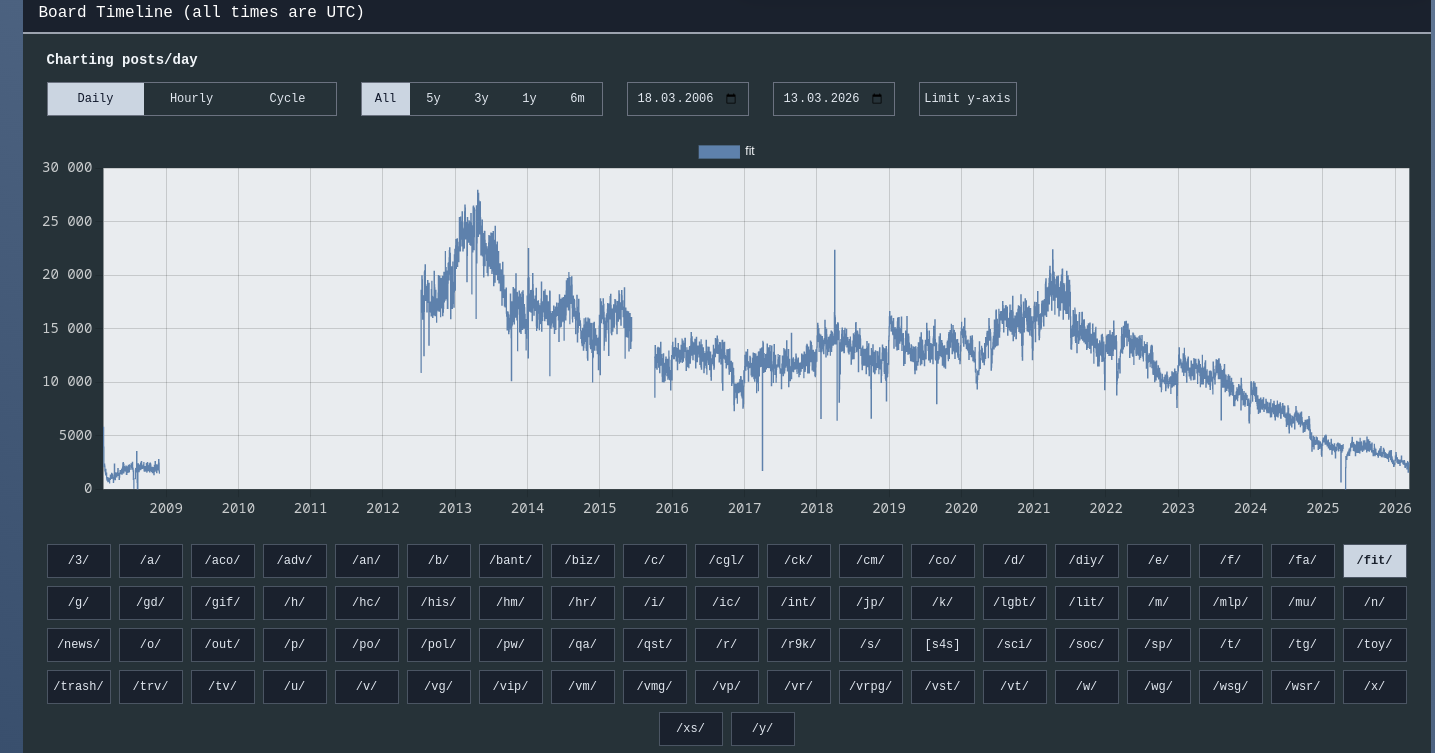Toggle the Limit y-axis option
Viewport: 1435px width, 753px height.
(x=968, y=99)
